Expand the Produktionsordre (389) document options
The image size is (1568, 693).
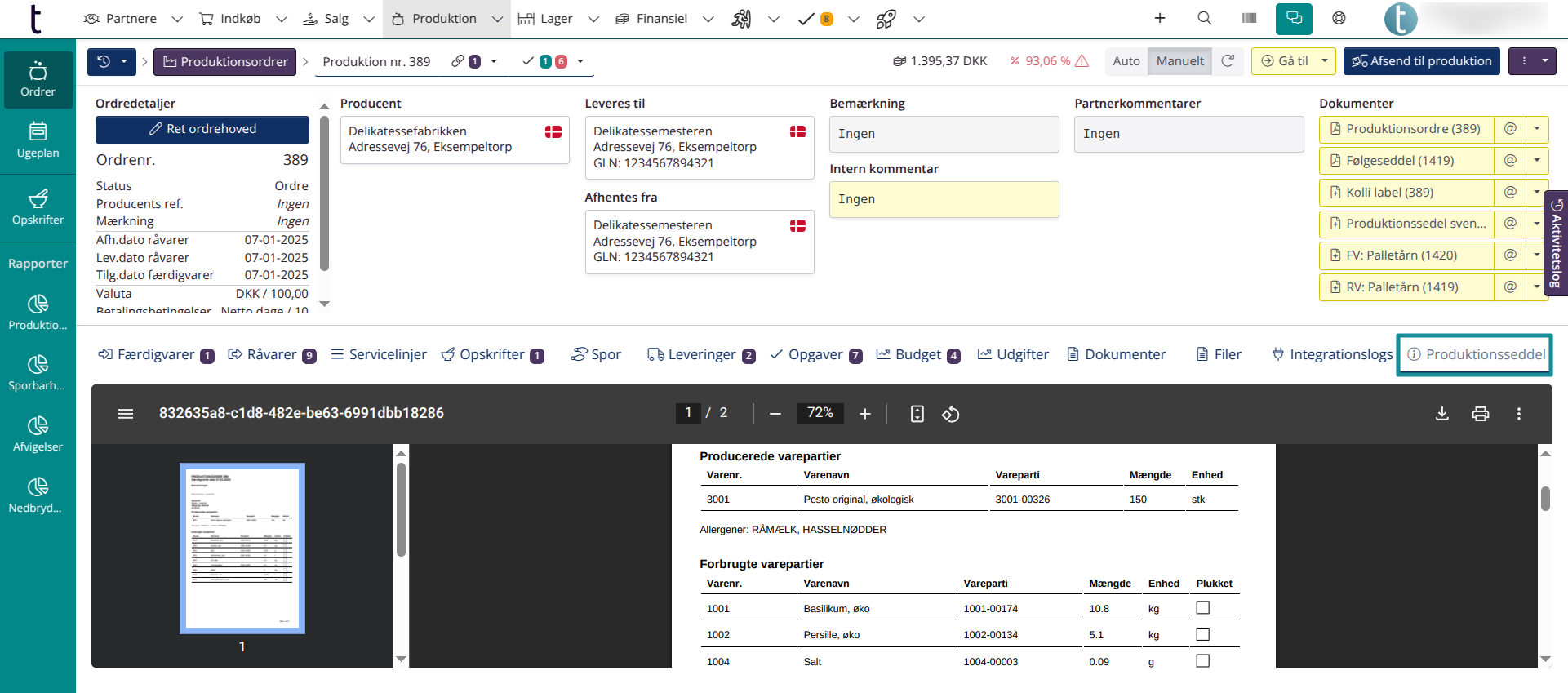[1536, 129]
